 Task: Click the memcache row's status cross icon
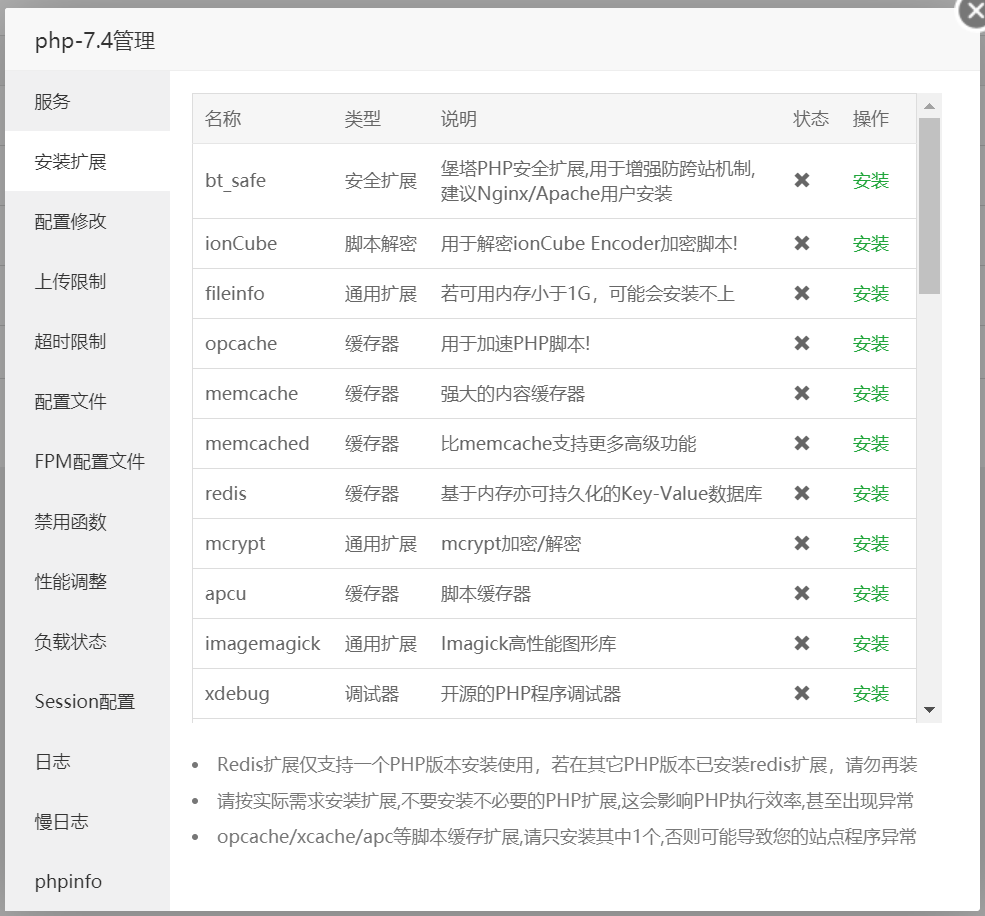(x=802, y=393)
